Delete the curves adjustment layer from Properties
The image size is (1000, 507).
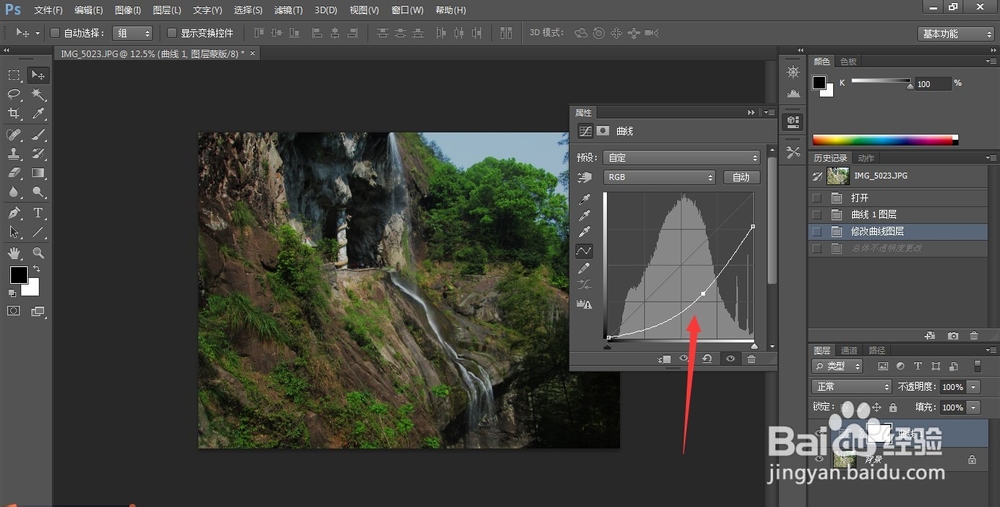(x=751, y=358)
